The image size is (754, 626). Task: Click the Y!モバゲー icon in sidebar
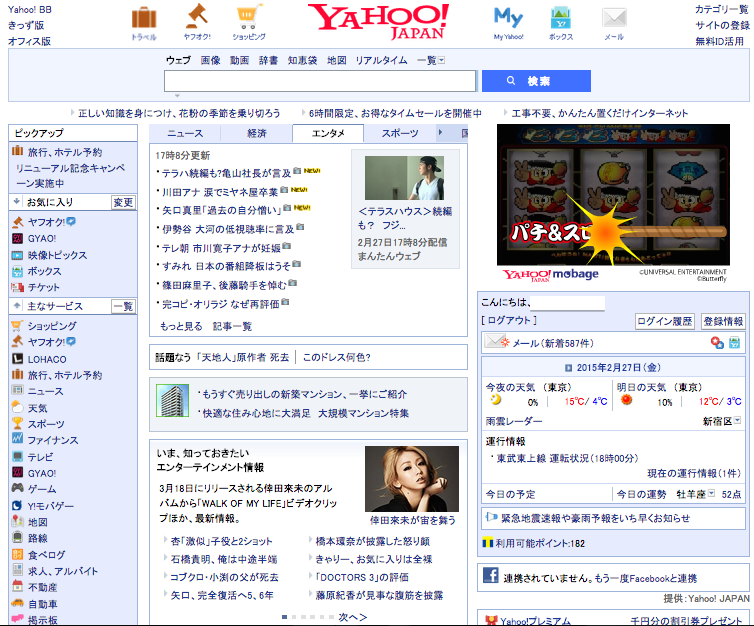pyautogui.click(x=17, y=505)
